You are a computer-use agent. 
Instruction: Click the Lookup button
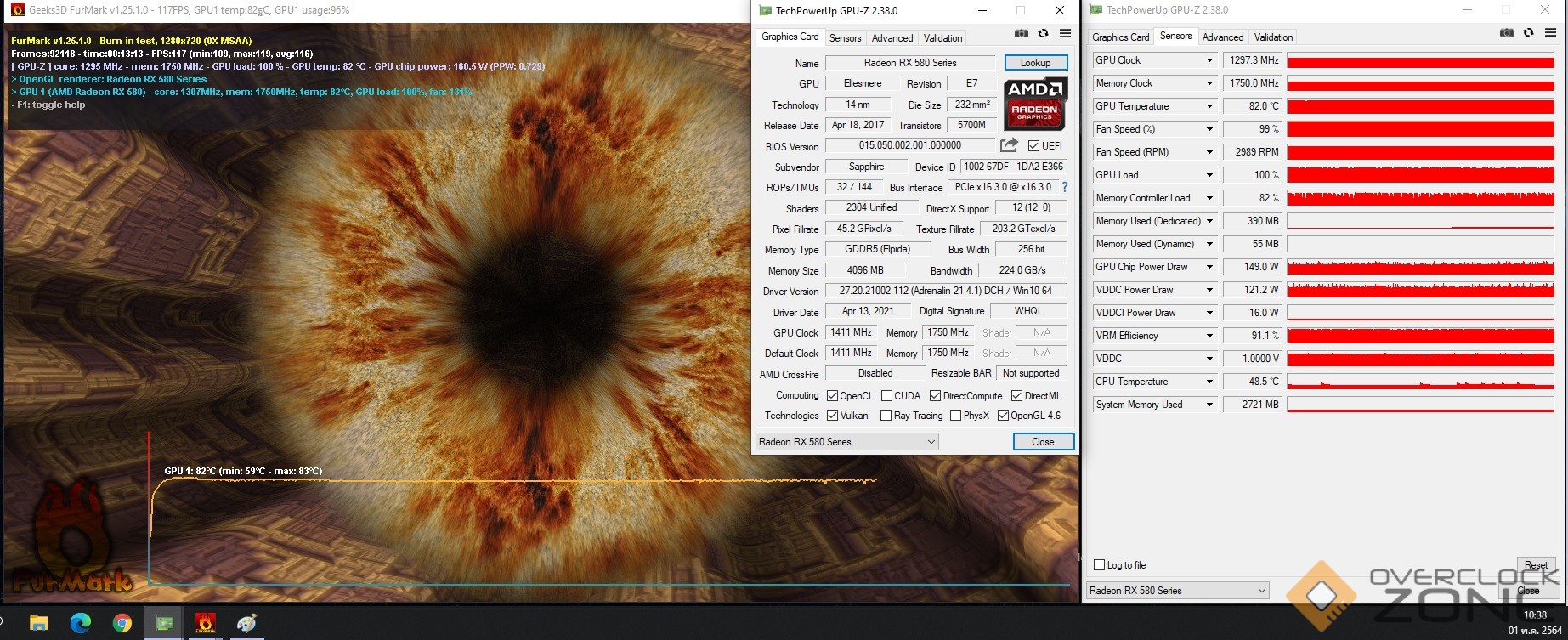tap(1035, 63)
